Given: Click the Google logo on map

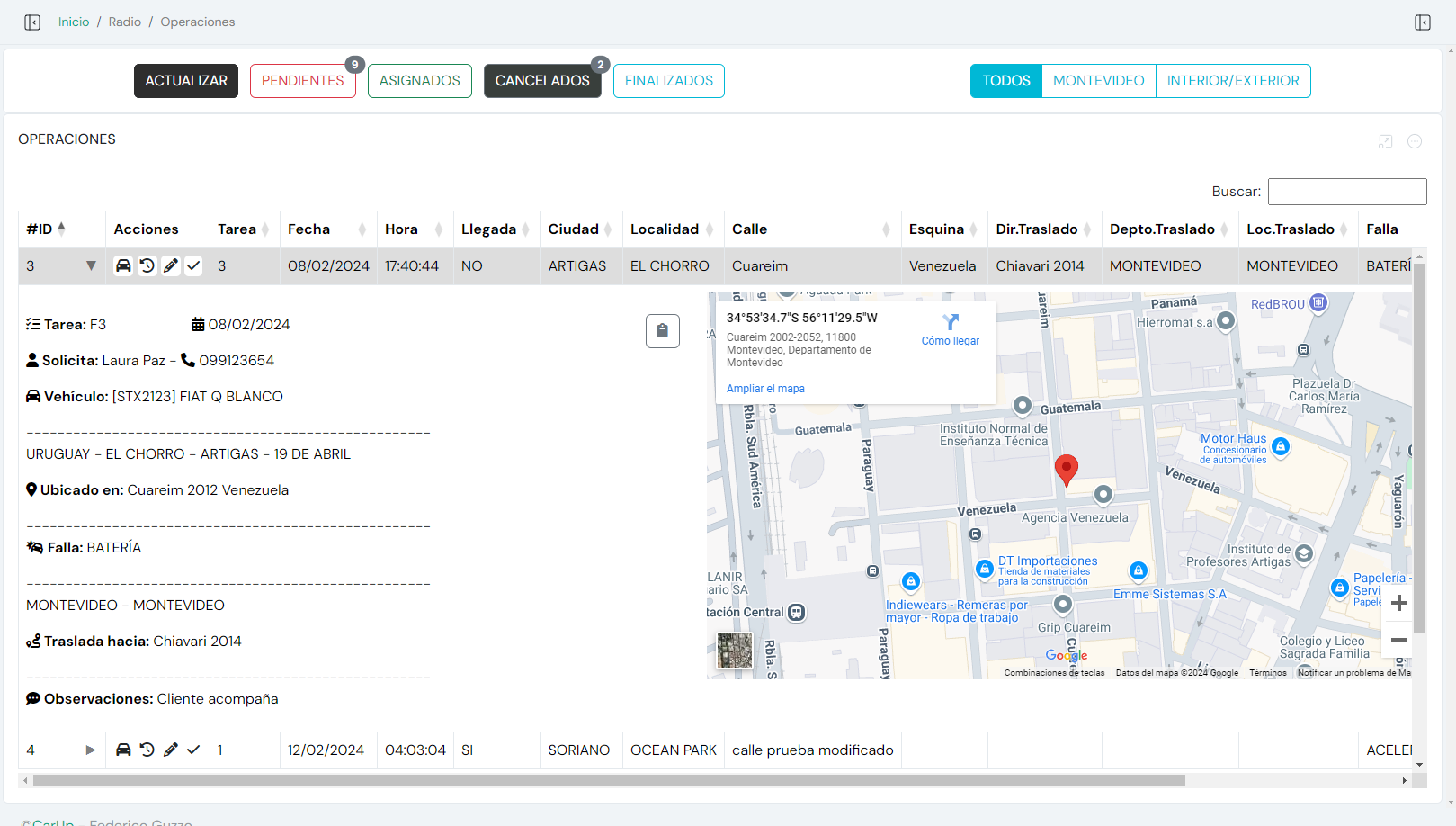Looking at the screenshot, I should (x=1067, y=656).
